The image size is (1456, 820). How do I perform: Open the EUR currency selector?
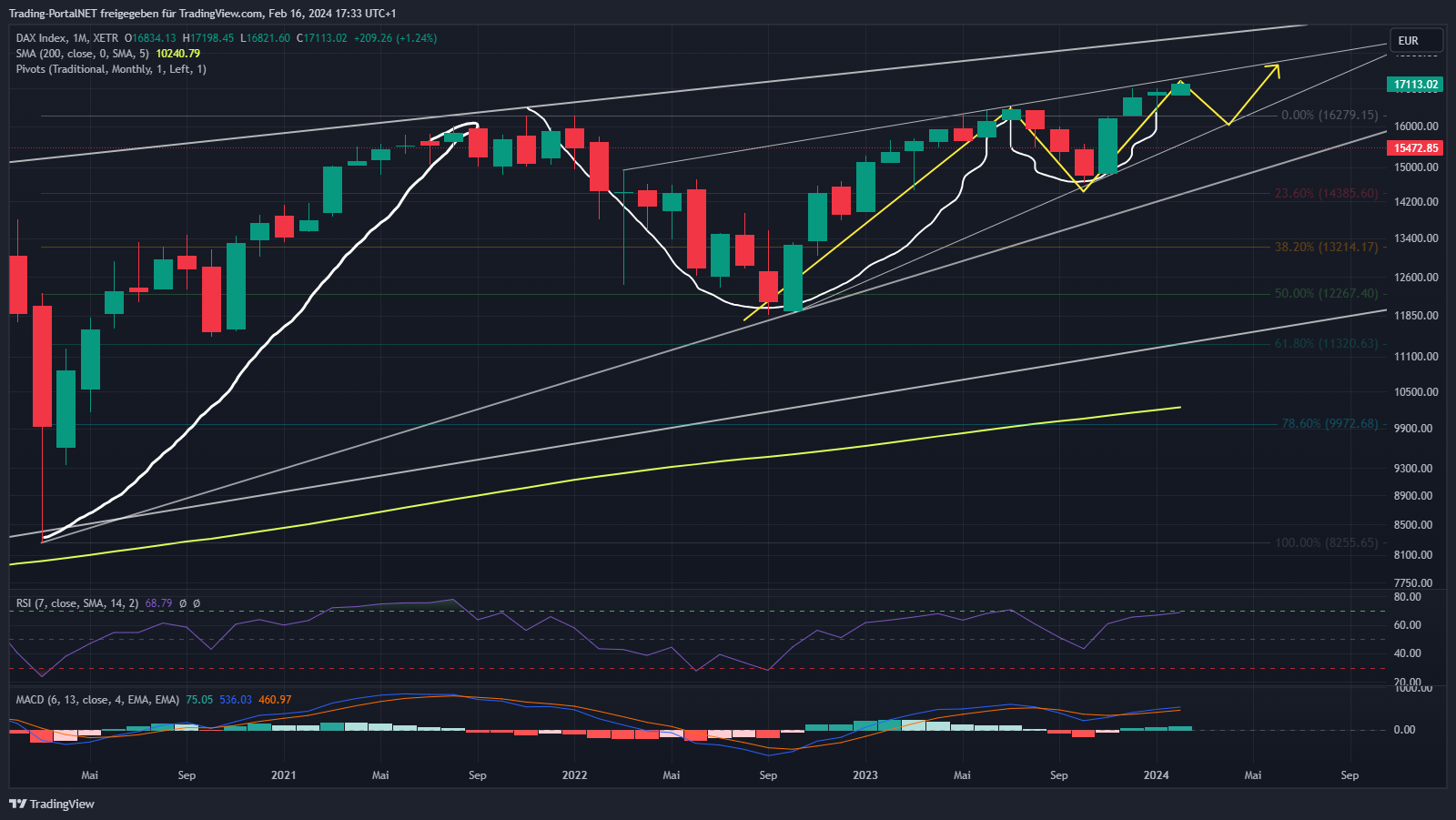[1415, 41]
